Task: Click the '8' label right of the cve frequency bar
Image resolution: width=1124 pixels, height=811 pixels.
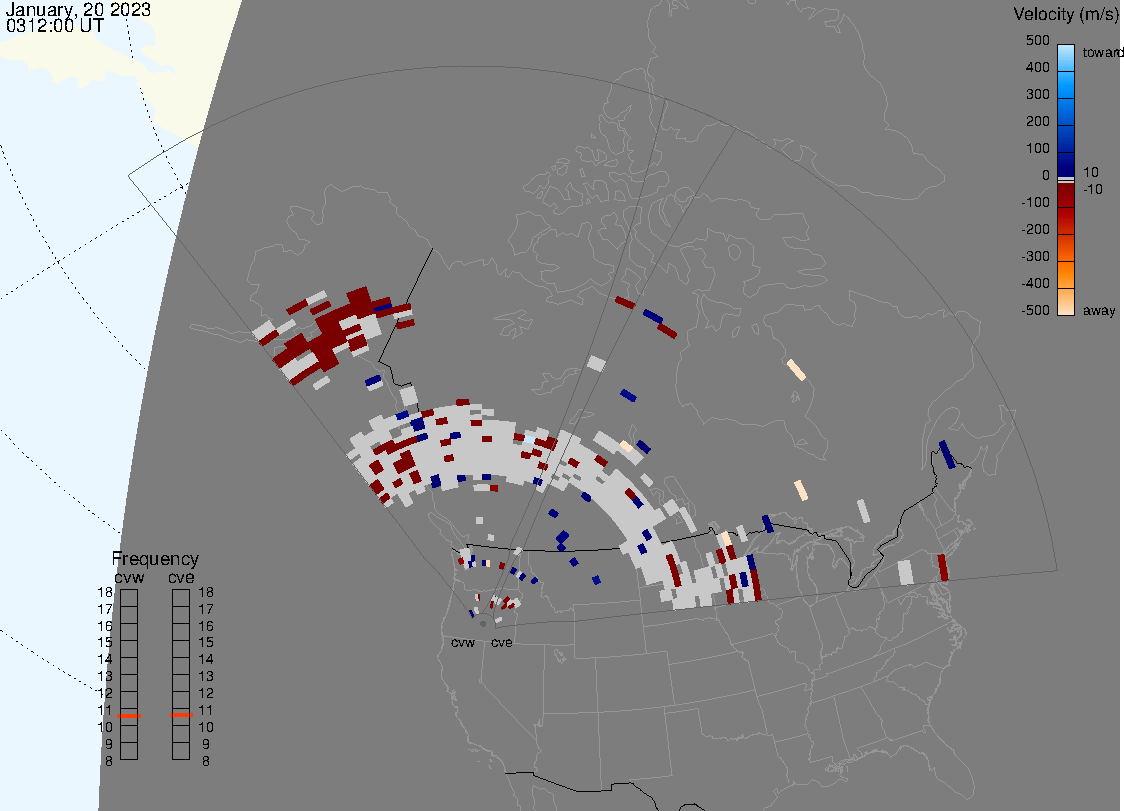Action: 206,761
